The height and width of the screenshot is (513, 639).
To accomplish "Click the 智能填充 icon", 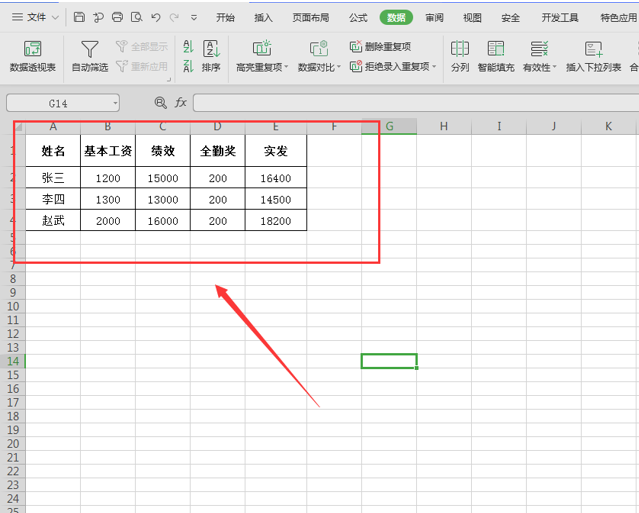I will pos(496,49).
